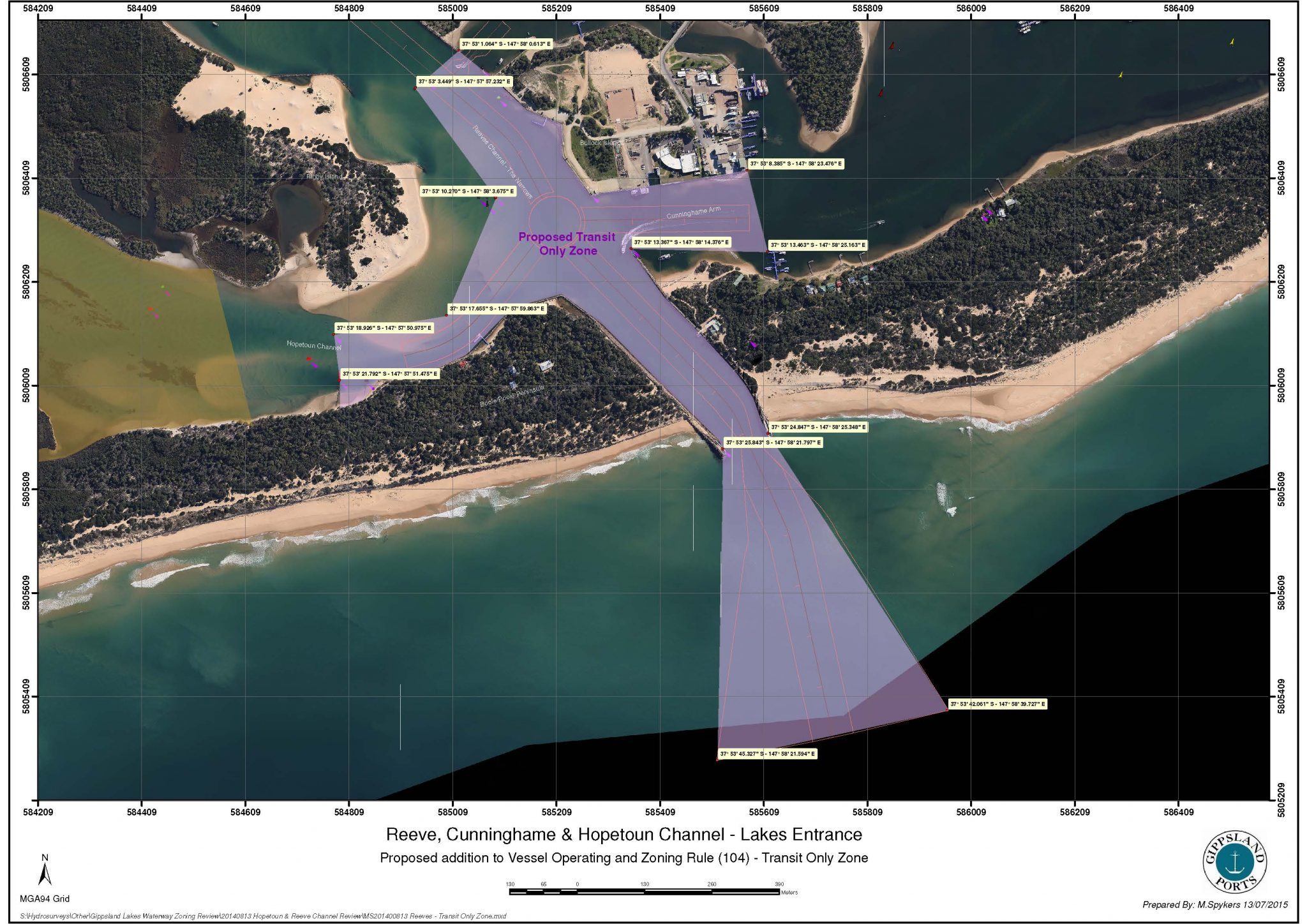
Task: Click coordinate label 37° 53' 45.327" S
Action: coord(768,754)
